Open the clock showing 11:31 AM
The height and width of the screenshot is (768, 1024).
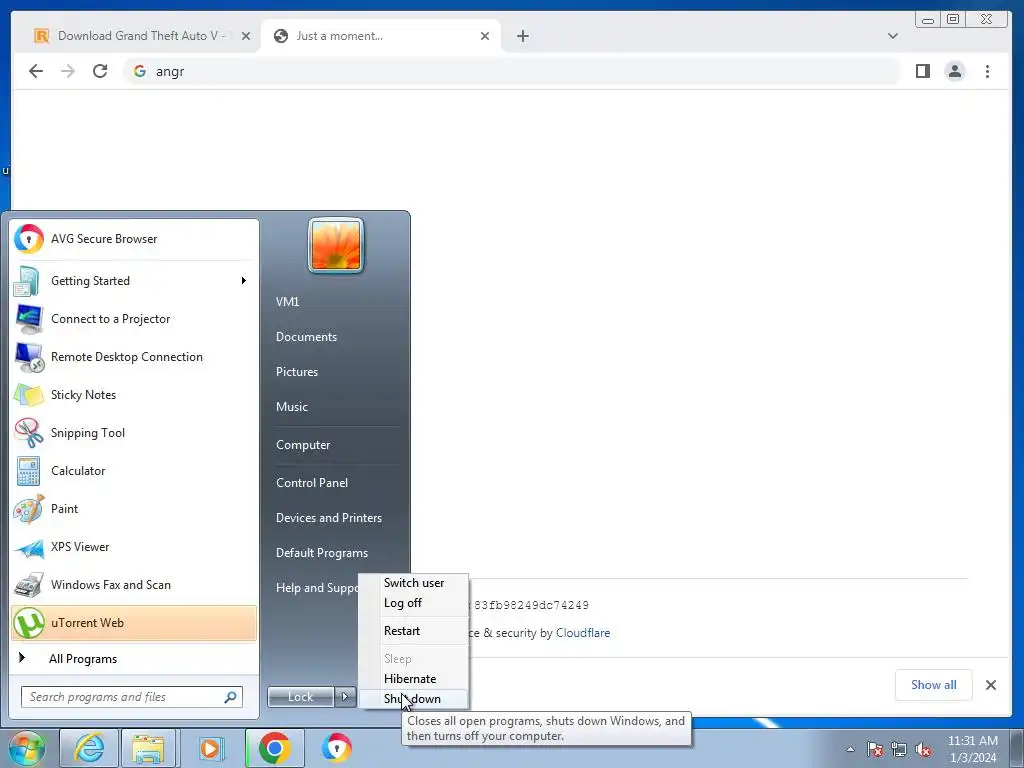pyautogui.click(x=972, y=749)
